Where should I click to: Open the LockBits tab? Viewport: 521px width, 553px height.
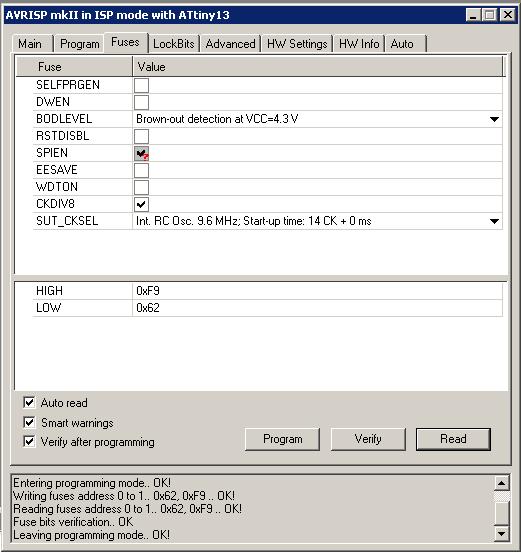[174, 44]
